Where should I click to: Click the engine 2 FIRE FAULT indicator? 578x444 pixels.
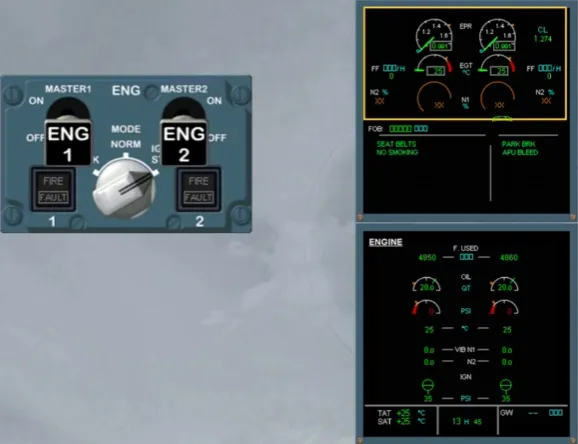tap(199, 190)
